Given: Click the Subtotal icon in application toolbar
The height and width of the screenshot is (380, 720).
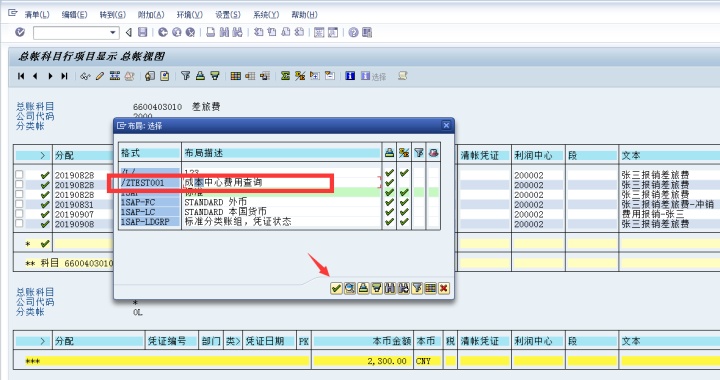Looking at the screenshot, I should coord(300,76).
